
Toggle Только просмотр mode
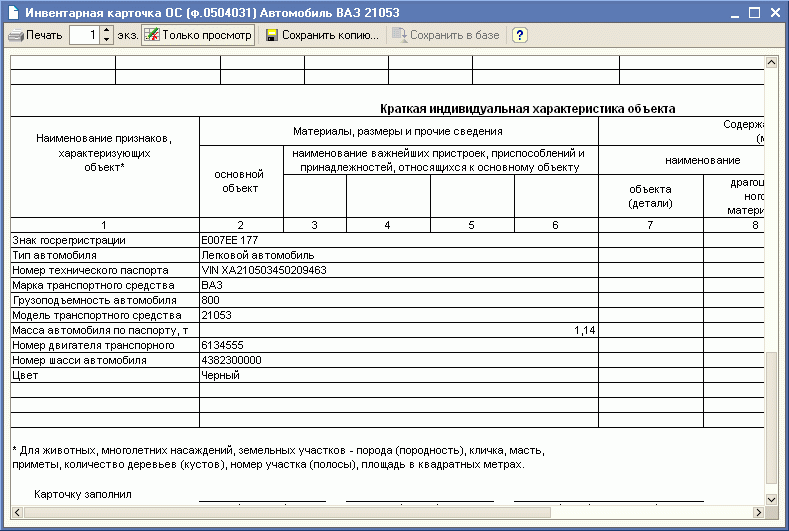[x=198, y=35]
